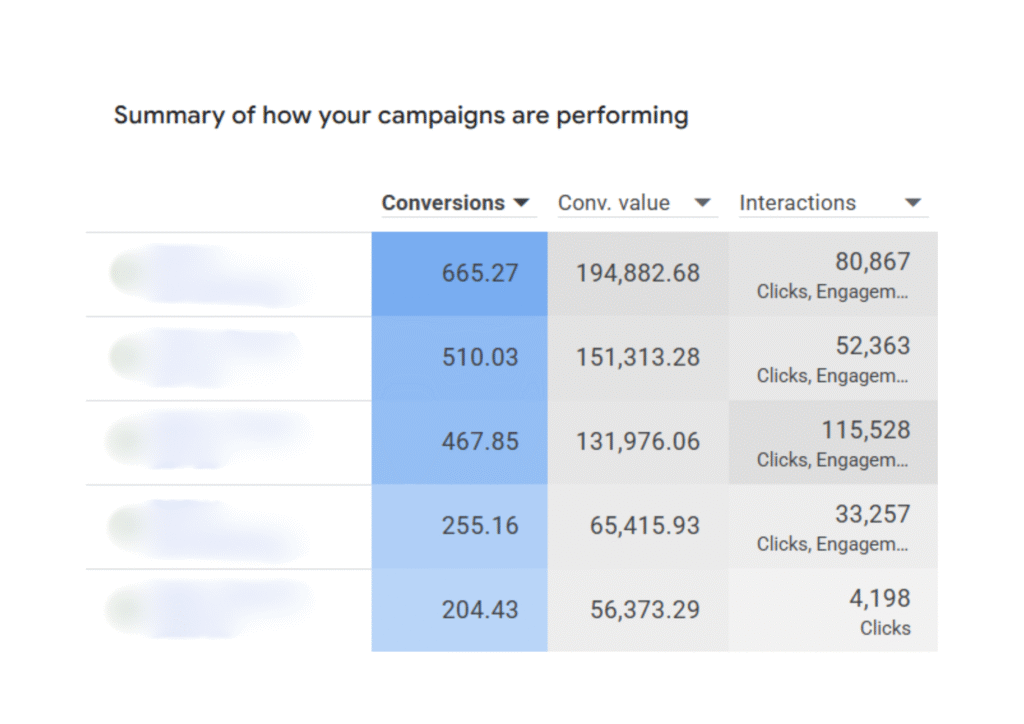
Task: Open the Conversions column dropdown arrow
Action: click(520, 203)
